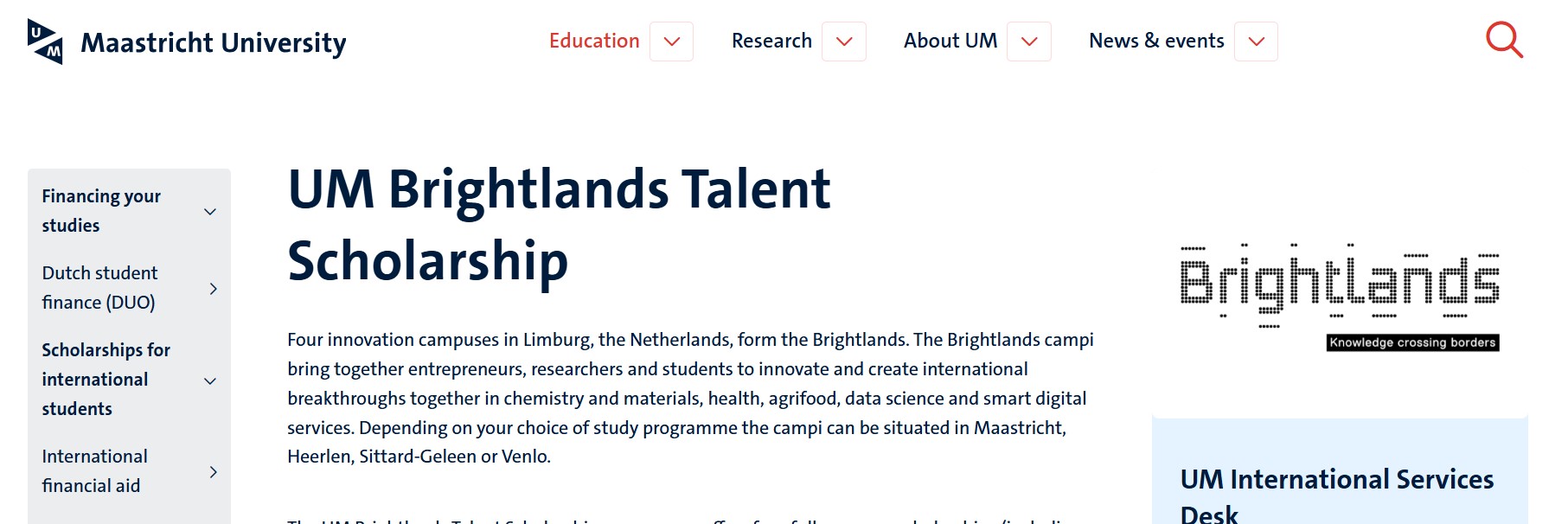Select Scholarships for international students link
Screen dimensions: 1568x524
pos(106,380)
